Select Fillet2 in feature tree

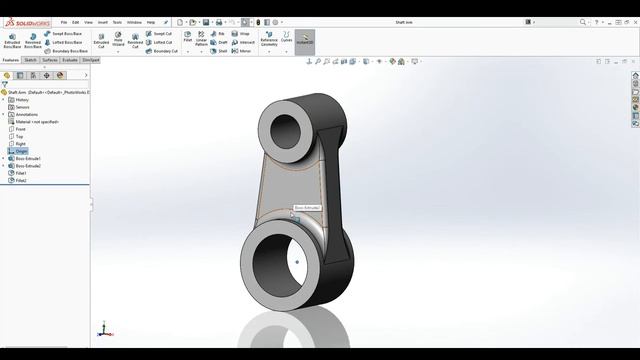[x=18, y=180]
